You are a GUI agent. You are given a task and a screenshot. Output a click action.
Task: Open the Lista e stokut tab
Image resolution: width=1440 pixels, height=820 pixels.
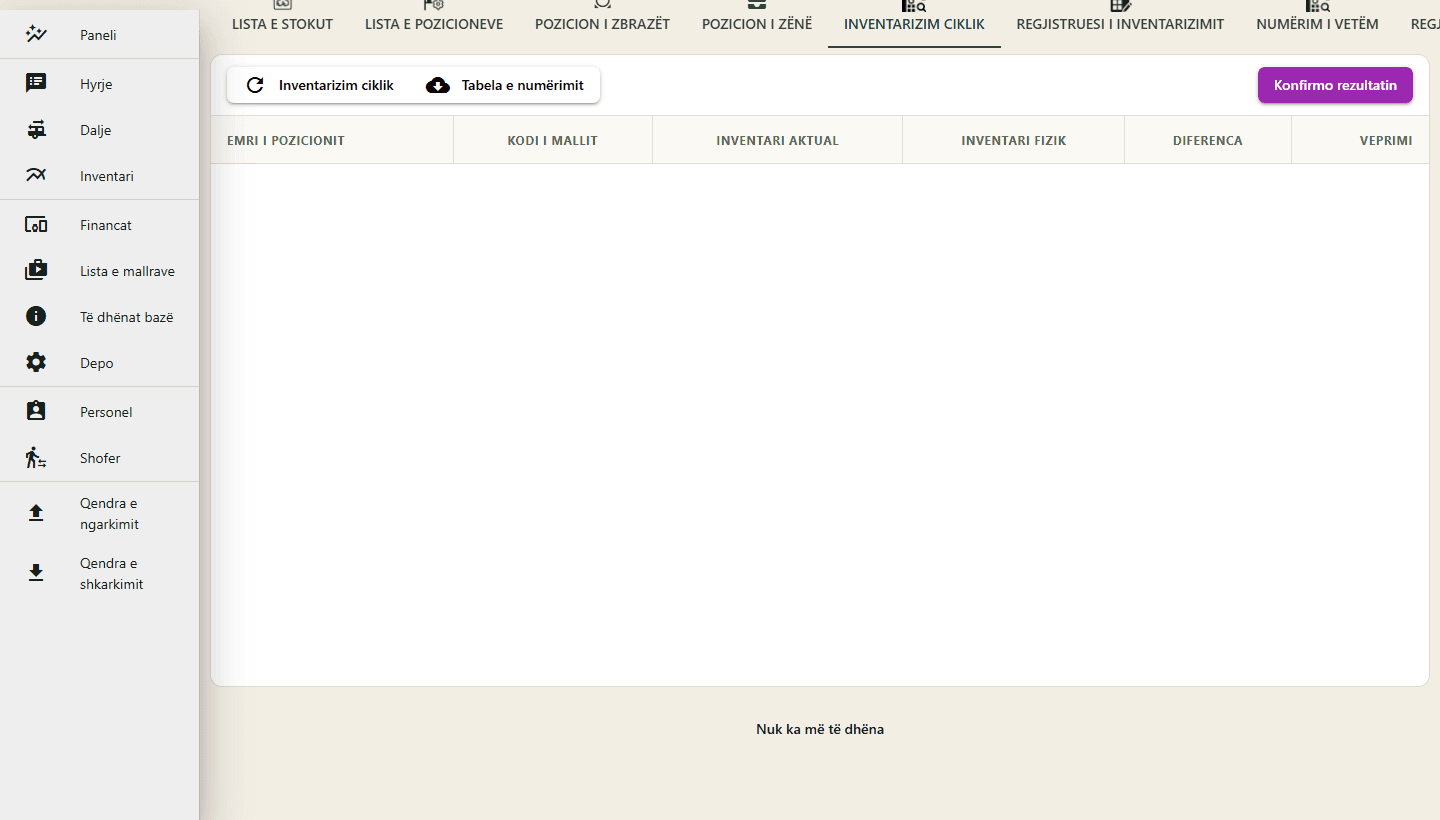[282, 24]
